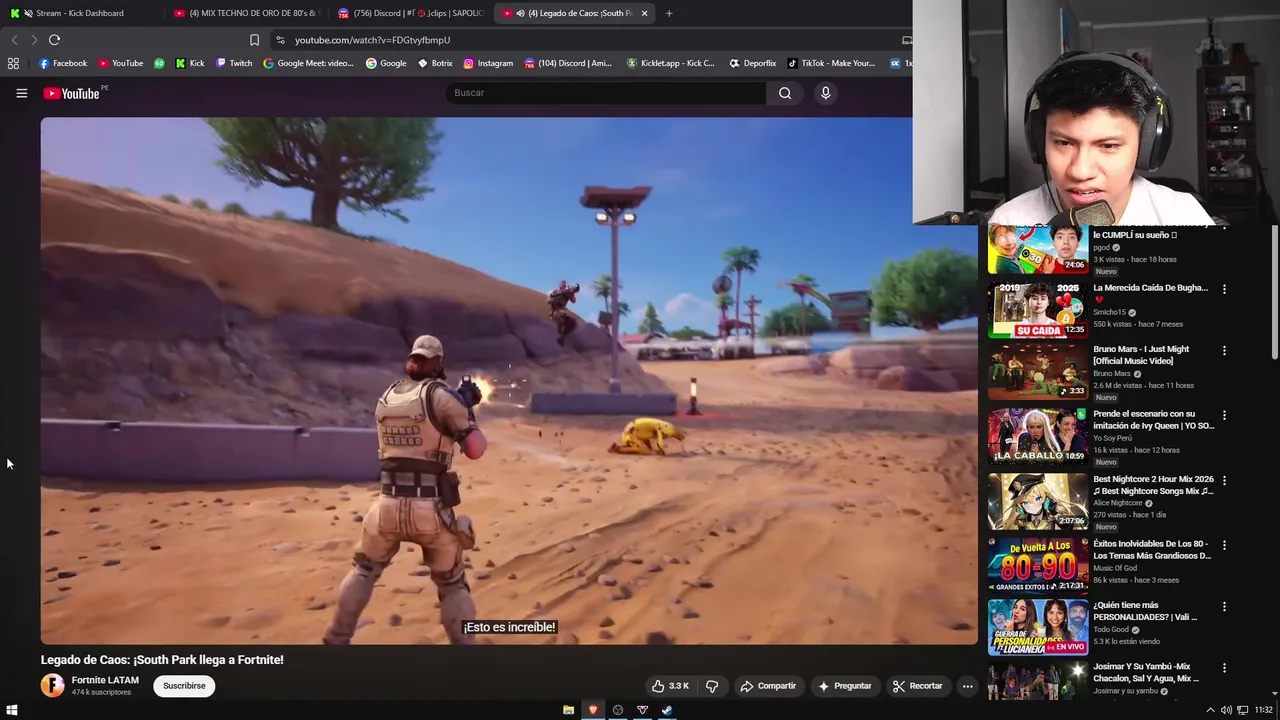Like the video with thumbs up
The image size is (1280, 720).
click(x=670, y=686)
